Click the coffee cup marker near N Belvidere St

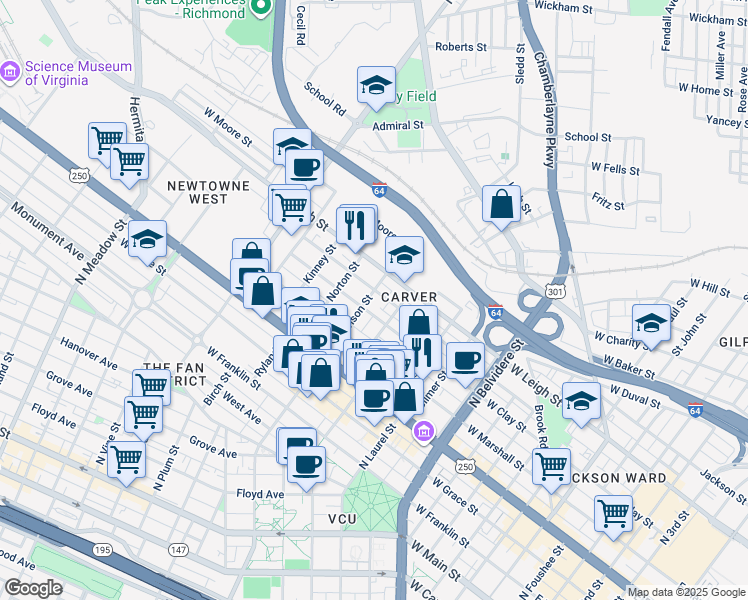pos(466,362)
